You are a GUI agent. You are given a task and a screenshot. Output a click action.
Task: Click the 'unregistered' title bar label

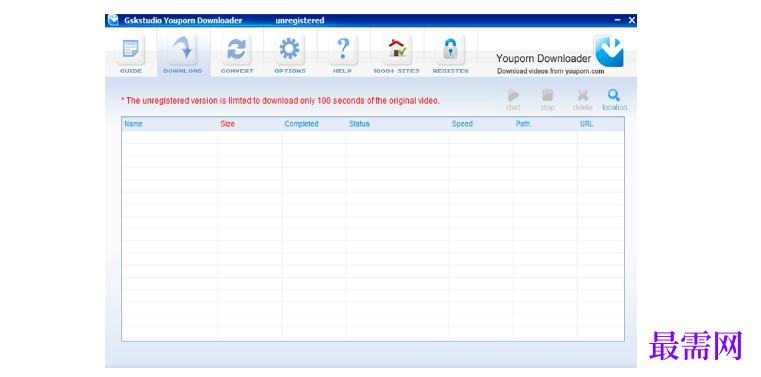pyautogui.click(x=299, y=20)
